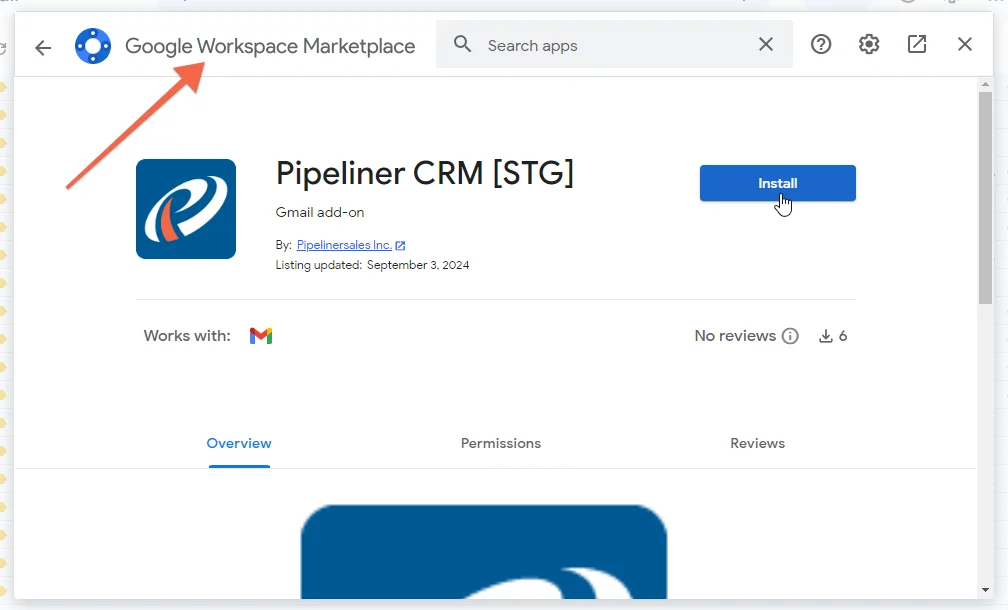Go back with the left arrow icon
1008x610 pixels.
click(43, 47)
